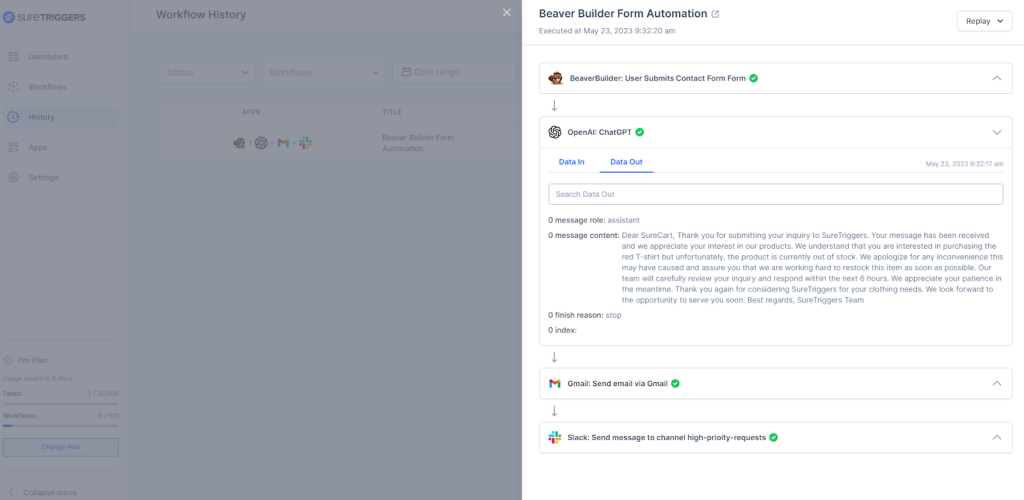
Task: Switch to the Data In tab
Action: (572, 161)
